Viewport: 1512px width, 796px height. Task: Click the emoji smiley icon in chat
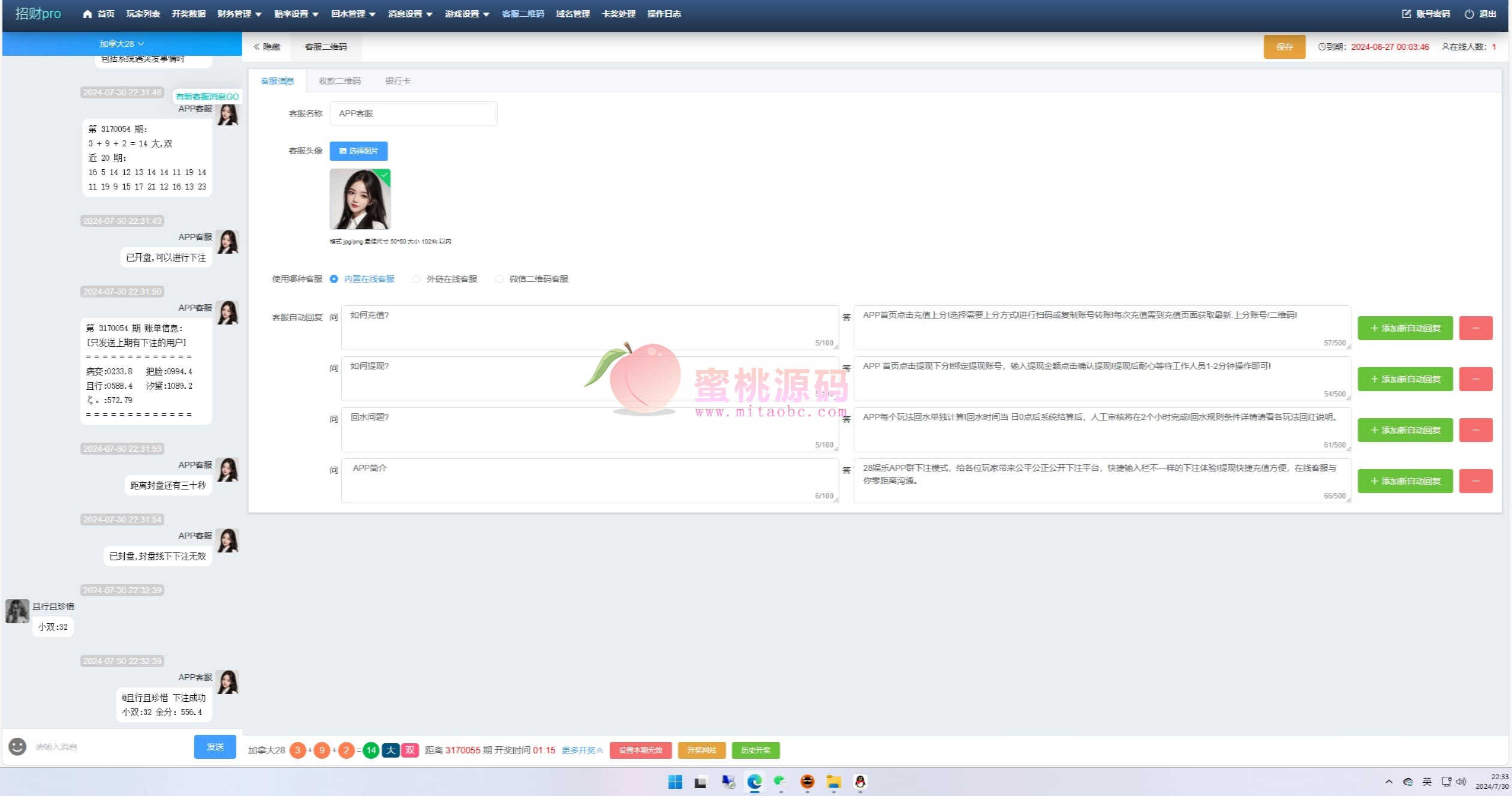coord(17,746)
